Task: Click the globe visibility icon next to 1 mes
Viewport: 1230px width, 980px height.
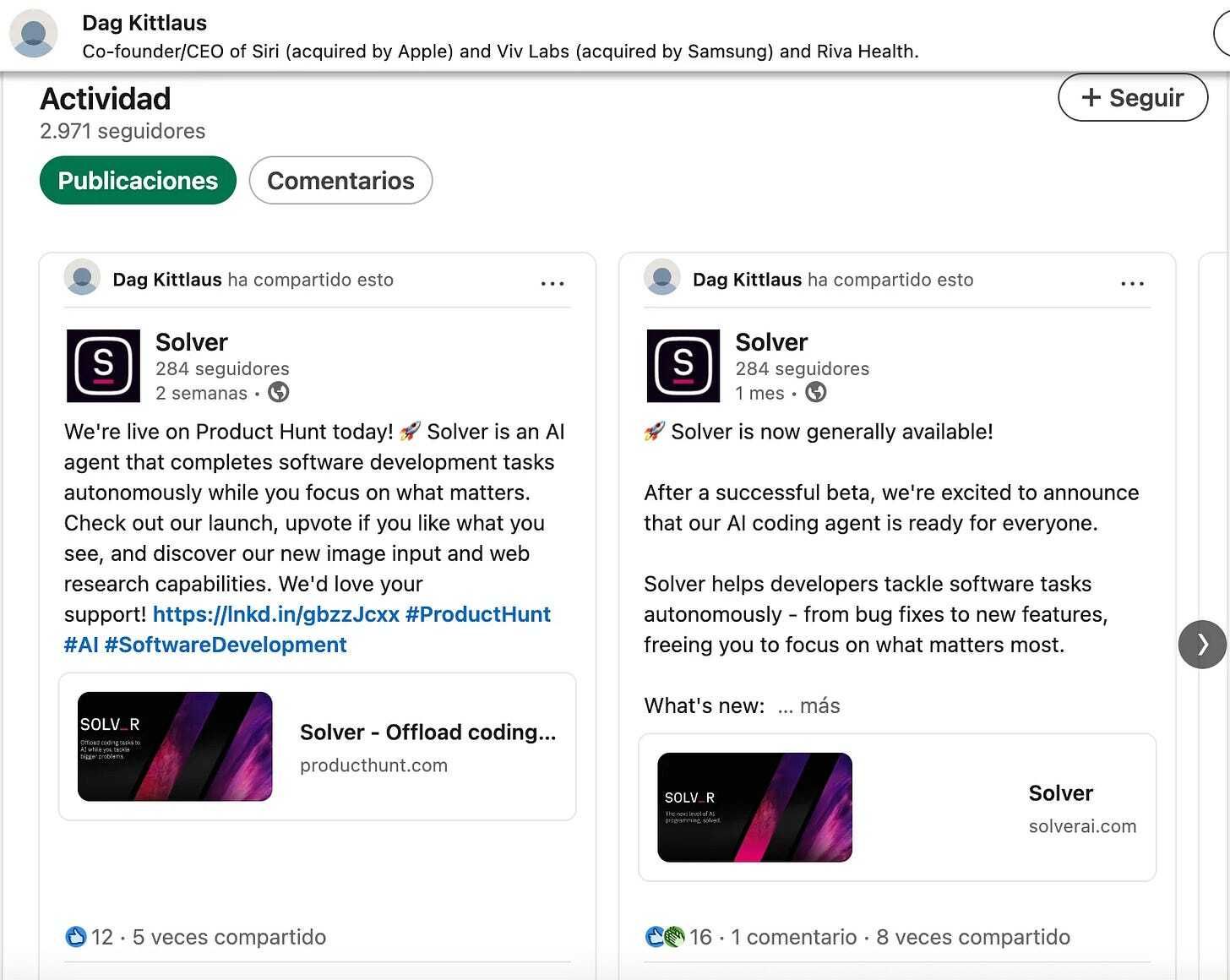Action: pyautogui.click(x=815, y=392)
